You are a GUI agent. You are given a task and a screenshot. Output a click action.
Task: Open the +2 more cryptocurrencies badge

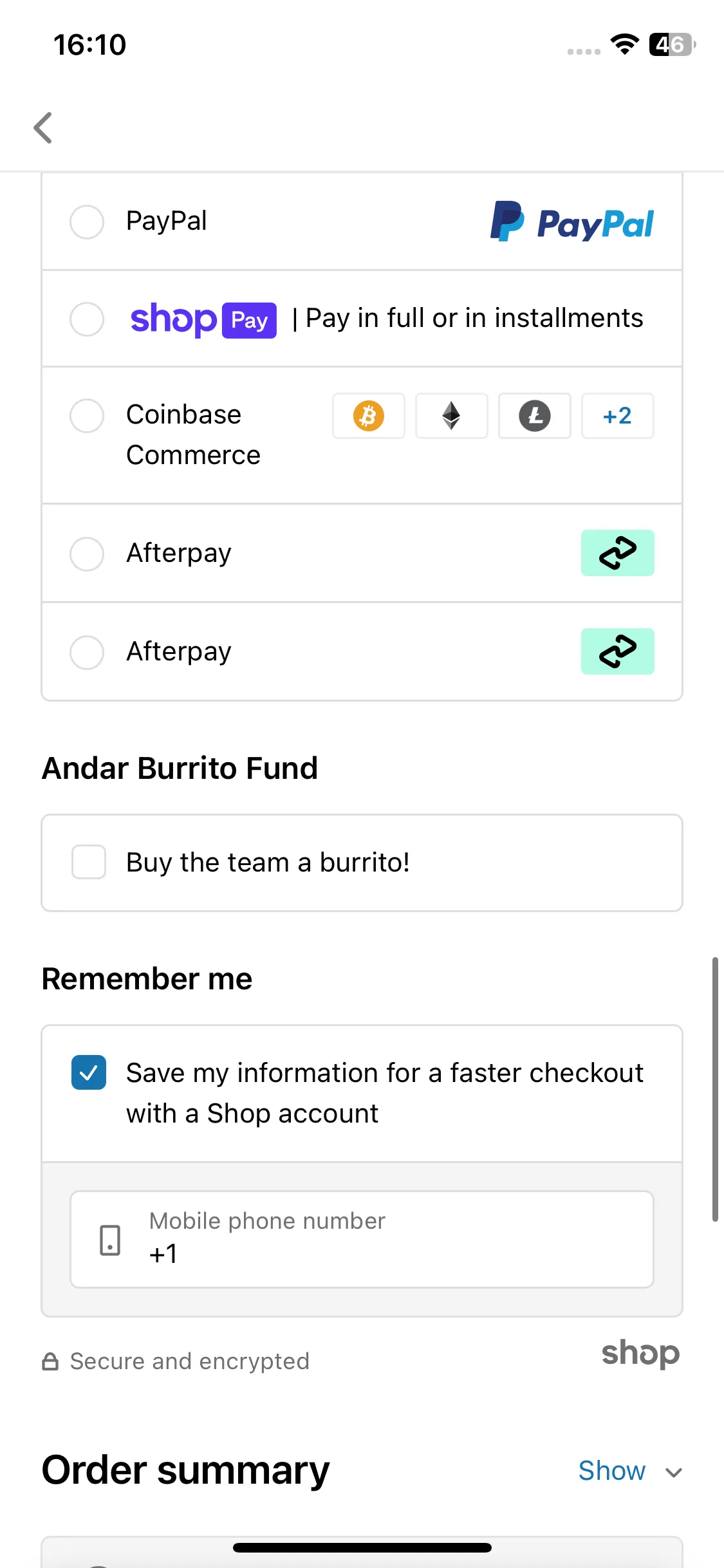click(618, 416)
